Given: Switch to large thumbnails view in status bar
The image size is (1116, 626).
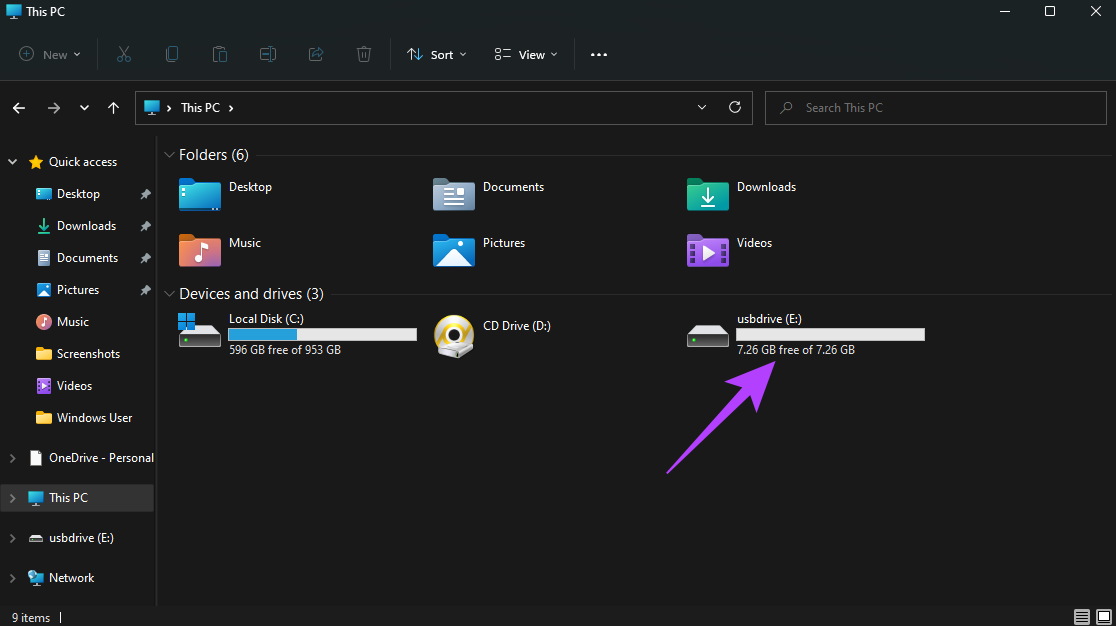Looking at the screenshot, I should pyautogui.click(x=1103, y=617).
